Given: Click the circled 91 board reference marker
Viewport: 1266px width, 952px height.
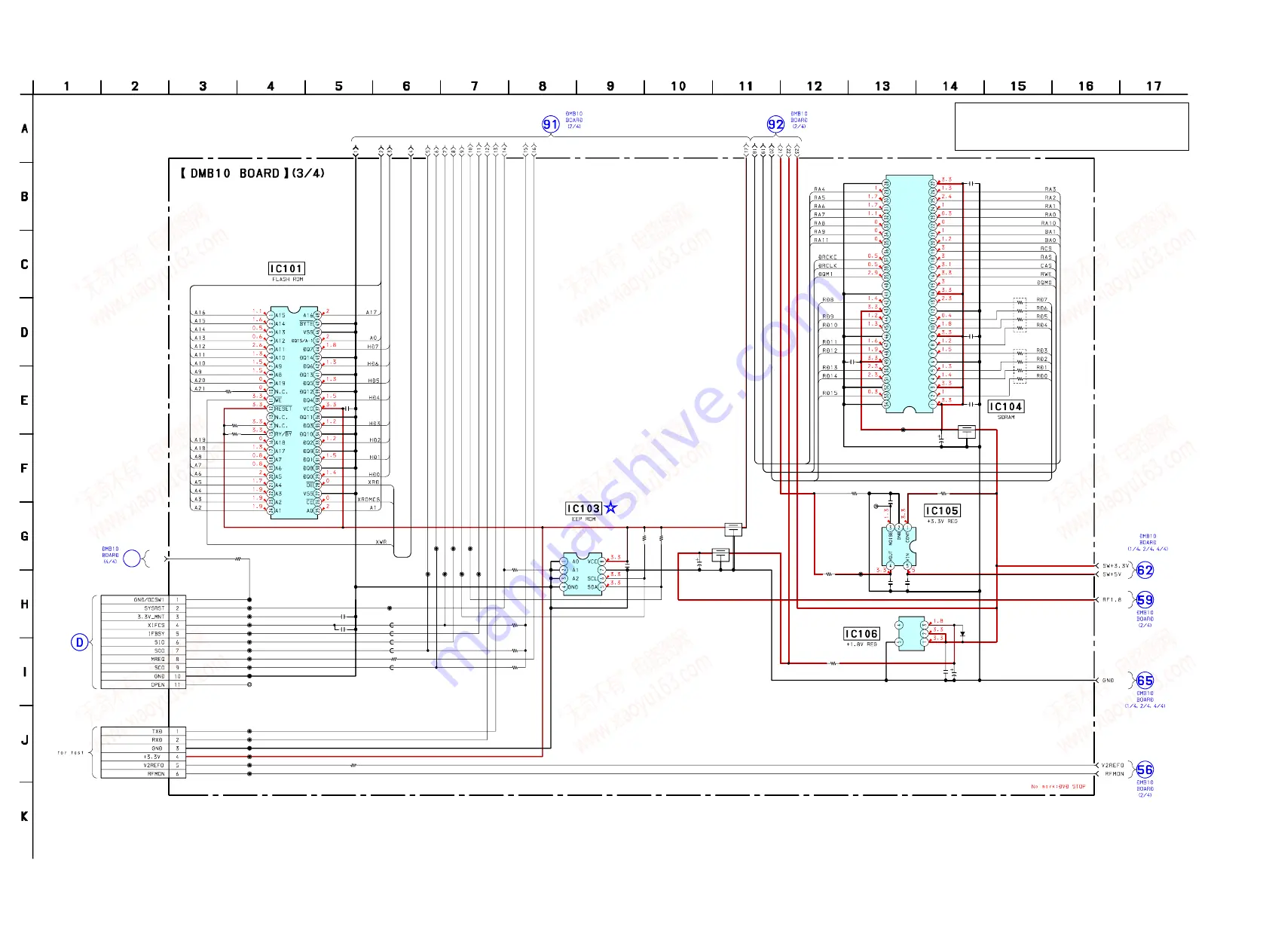Looking at the screenshot, I should pos(551,125).
